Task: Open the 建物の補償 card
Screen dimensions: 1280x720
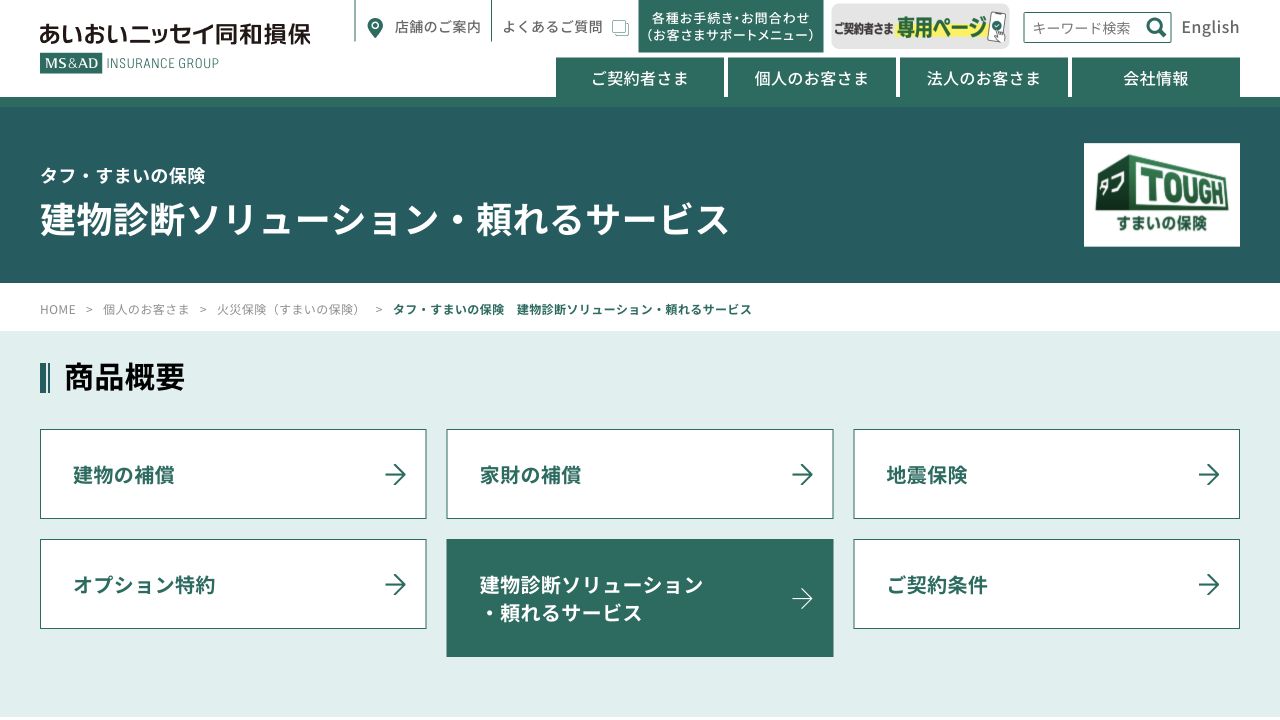Action: 233,474
